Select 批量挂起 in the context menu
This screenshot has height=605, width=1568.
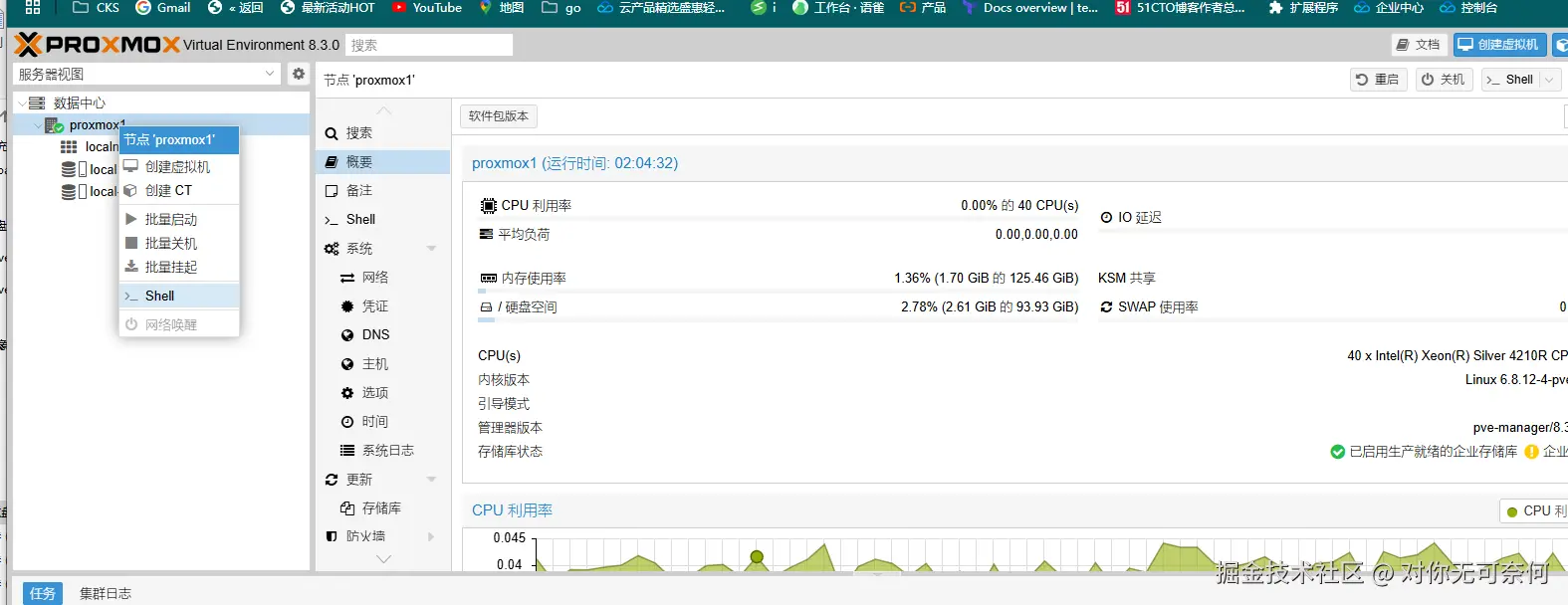(179, 268)
